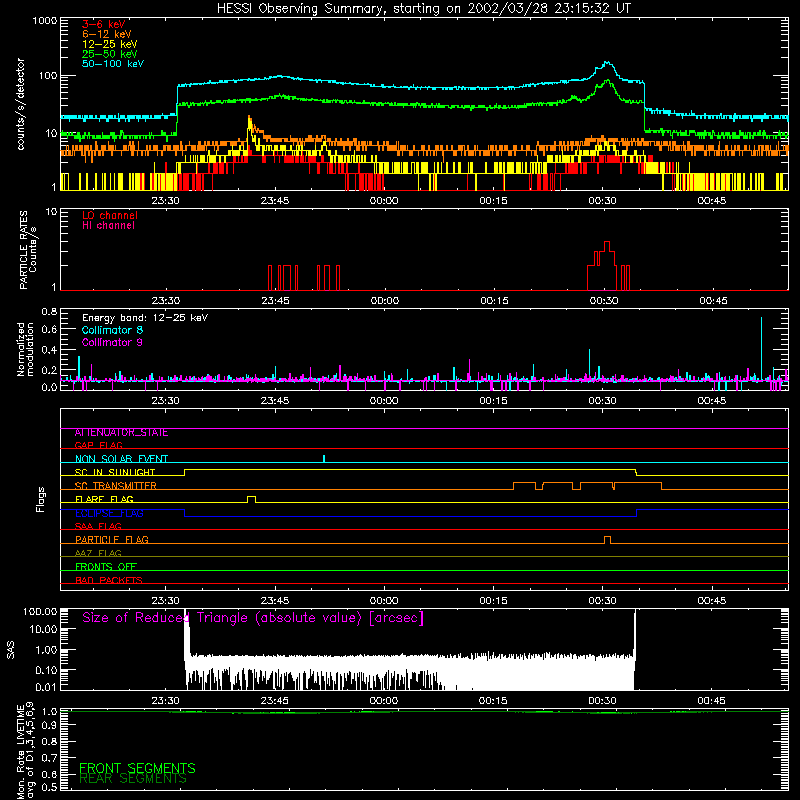Click the 00:45 label under flags plot
Screen dimensions: 800x800
[x=712, y=601]
